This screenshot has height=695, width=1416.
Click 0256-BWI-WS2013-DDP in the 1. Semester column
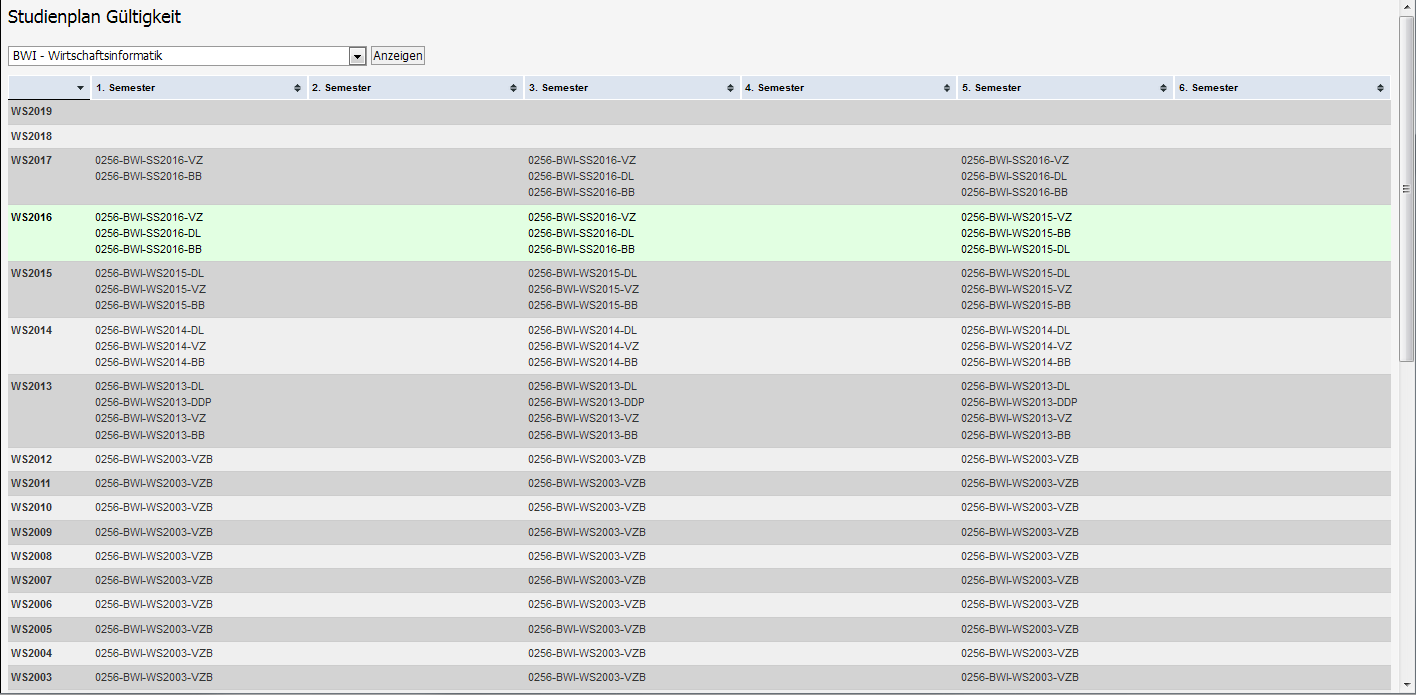[x=153, y=403]
